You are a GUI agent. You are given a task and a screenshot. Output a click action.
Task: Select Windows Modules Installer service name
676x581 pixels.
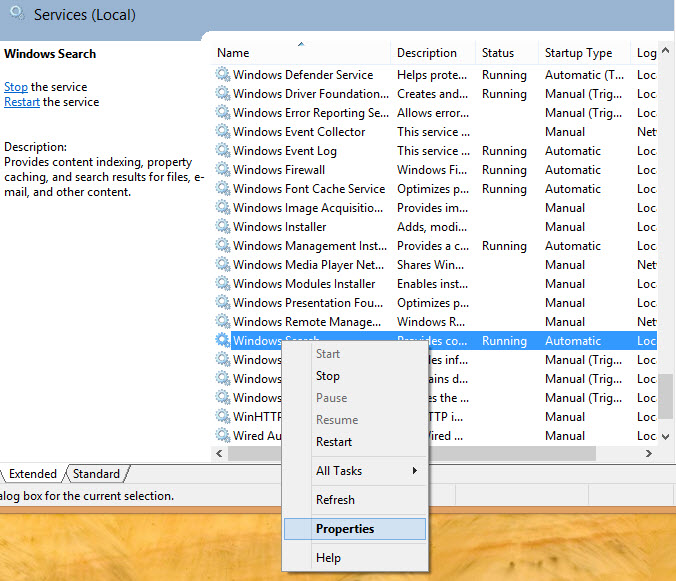click(x=304, y=284)
